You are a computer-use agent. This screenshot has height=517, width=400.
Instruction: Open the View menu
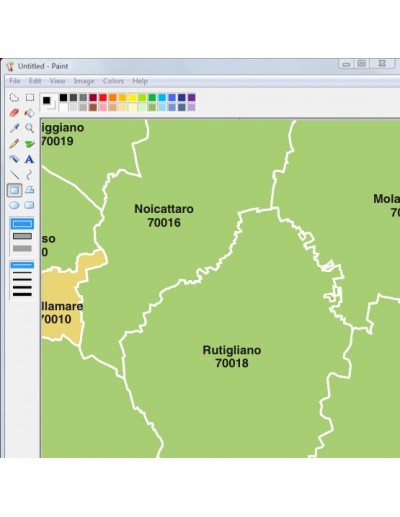pyautogui.click(x=57, y=81)
